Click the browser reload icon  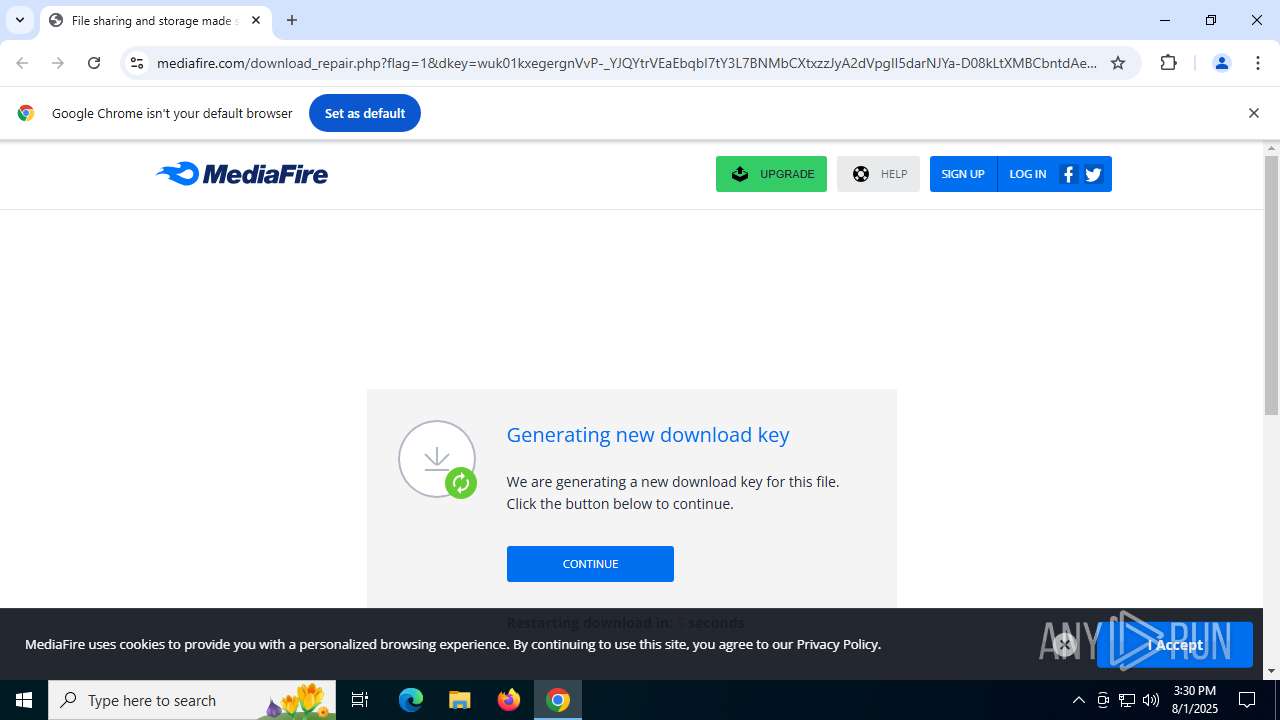point(94,63)
